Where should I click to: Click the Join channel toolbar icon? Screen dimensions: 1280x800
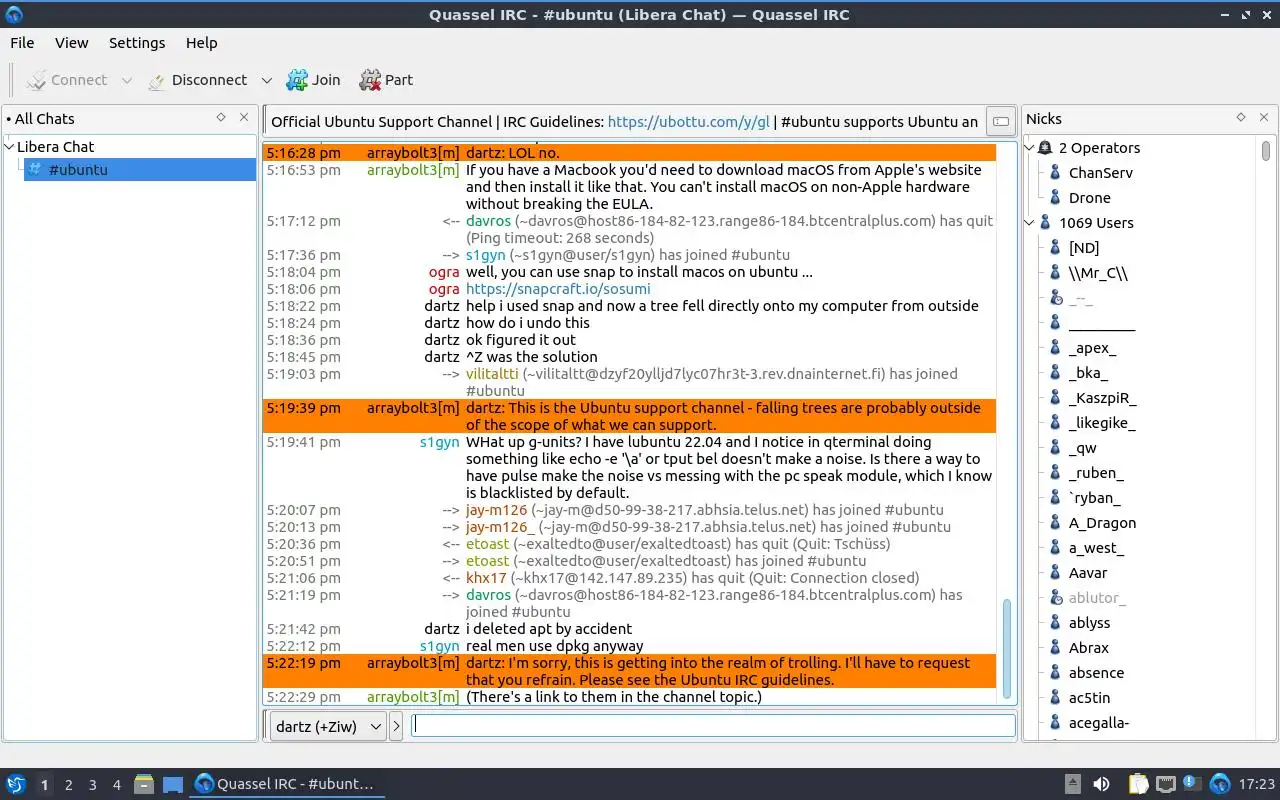(297, 80)
